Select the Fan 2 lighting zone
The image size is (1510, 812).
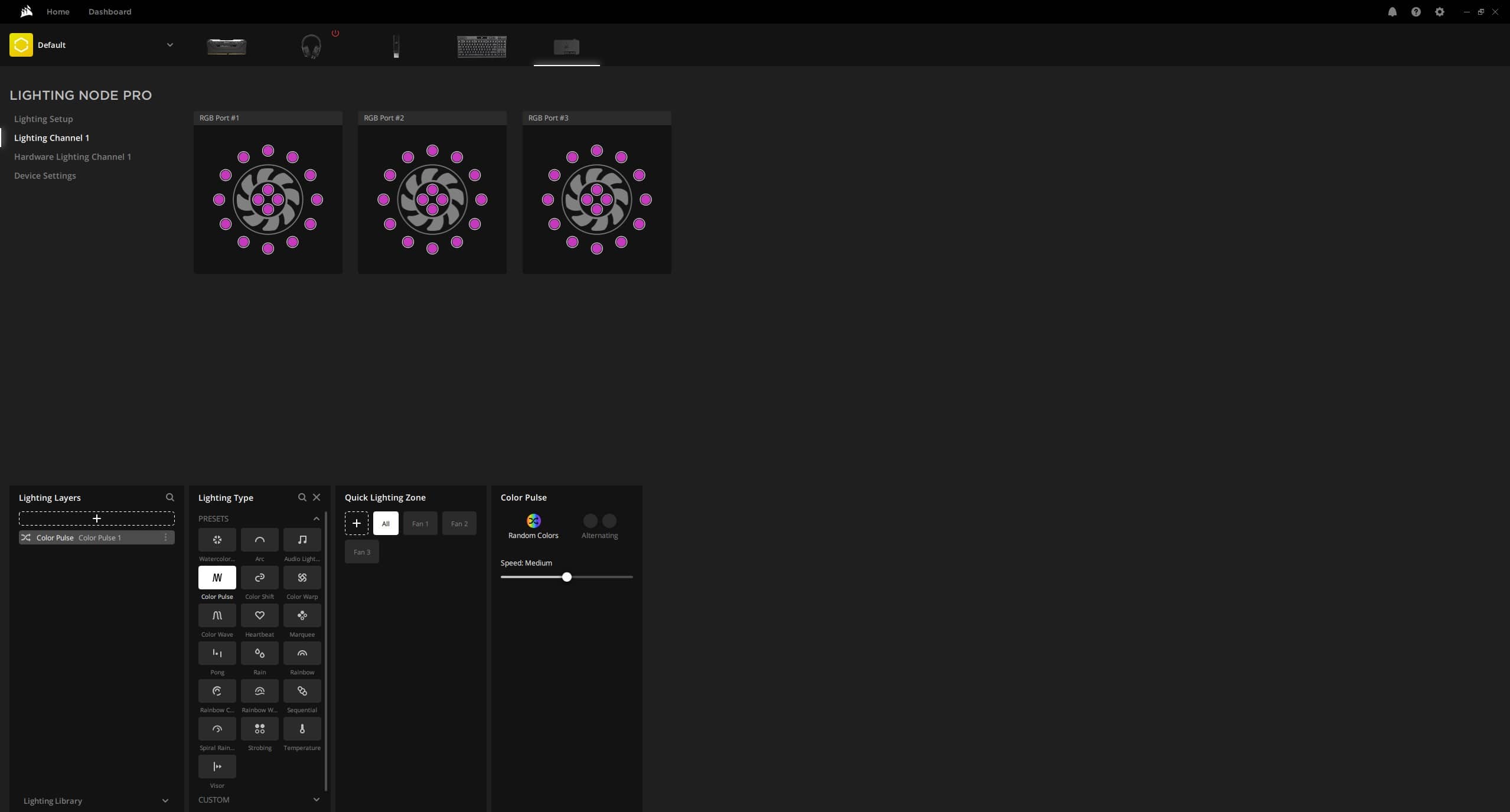(459, 523)
